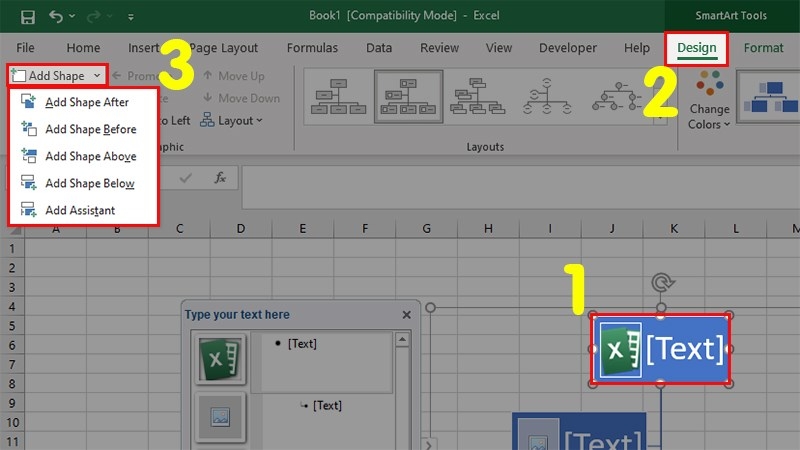800x450 pixels.
Task: Select the top [Text] SmartArt shape
Action: click(661, 349)
